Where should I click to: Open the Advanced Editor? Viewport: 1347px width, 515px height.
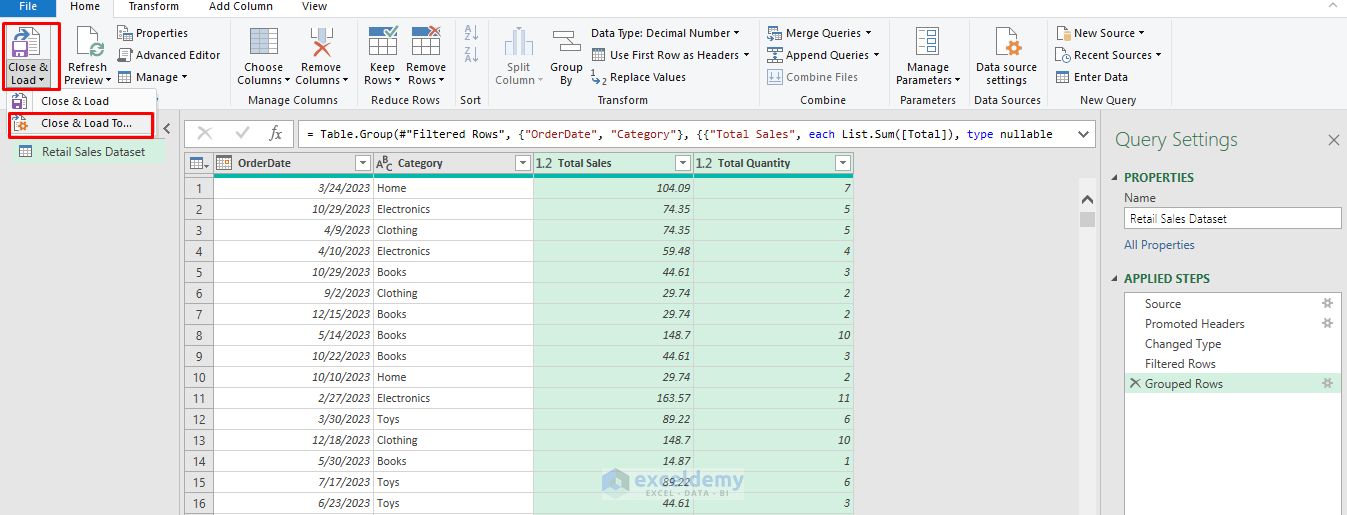click(x=169, y=55)
